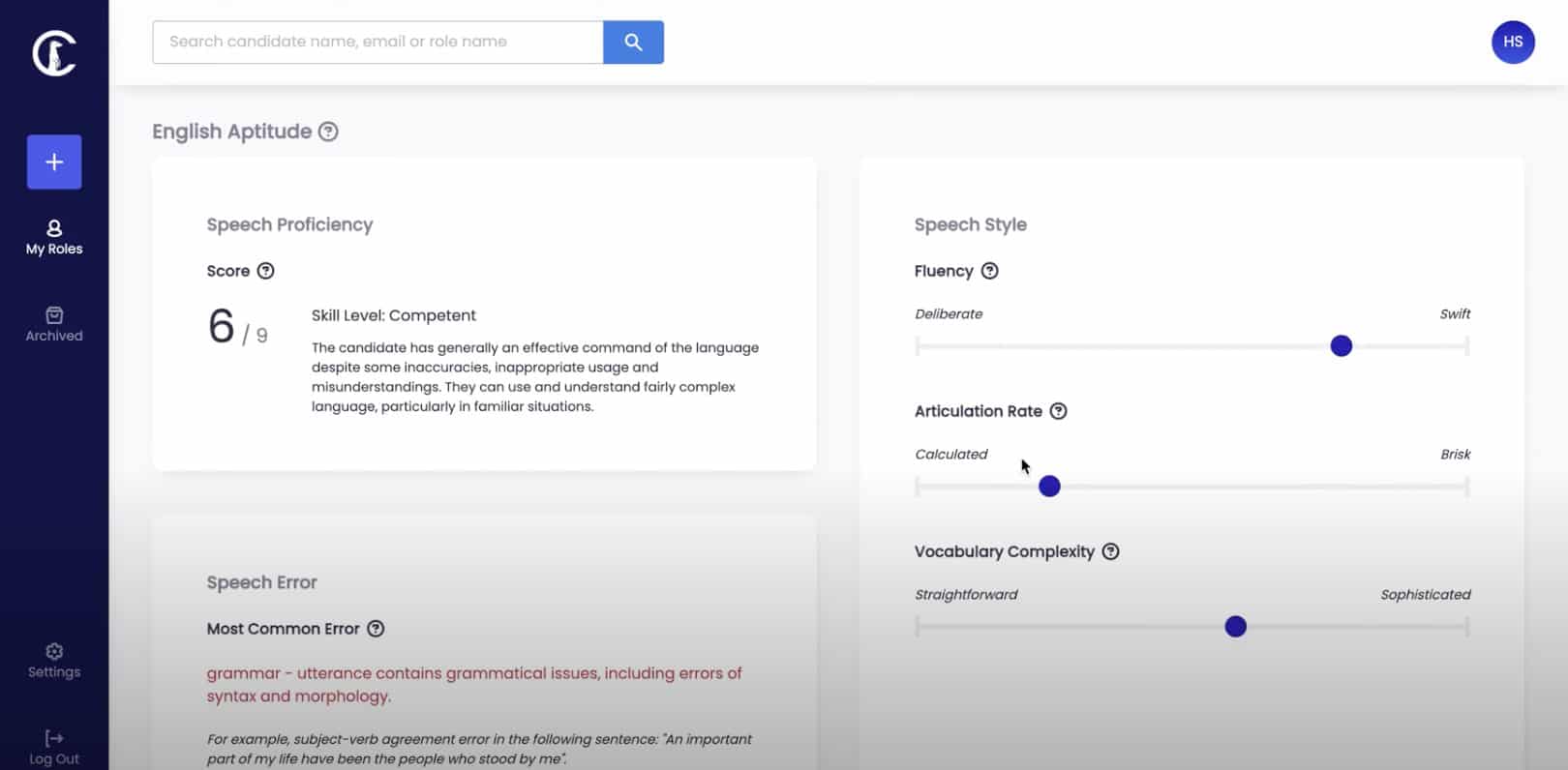
Task: Click help icon beside Vocabulary Complexity
Action: click(1111, 551)
